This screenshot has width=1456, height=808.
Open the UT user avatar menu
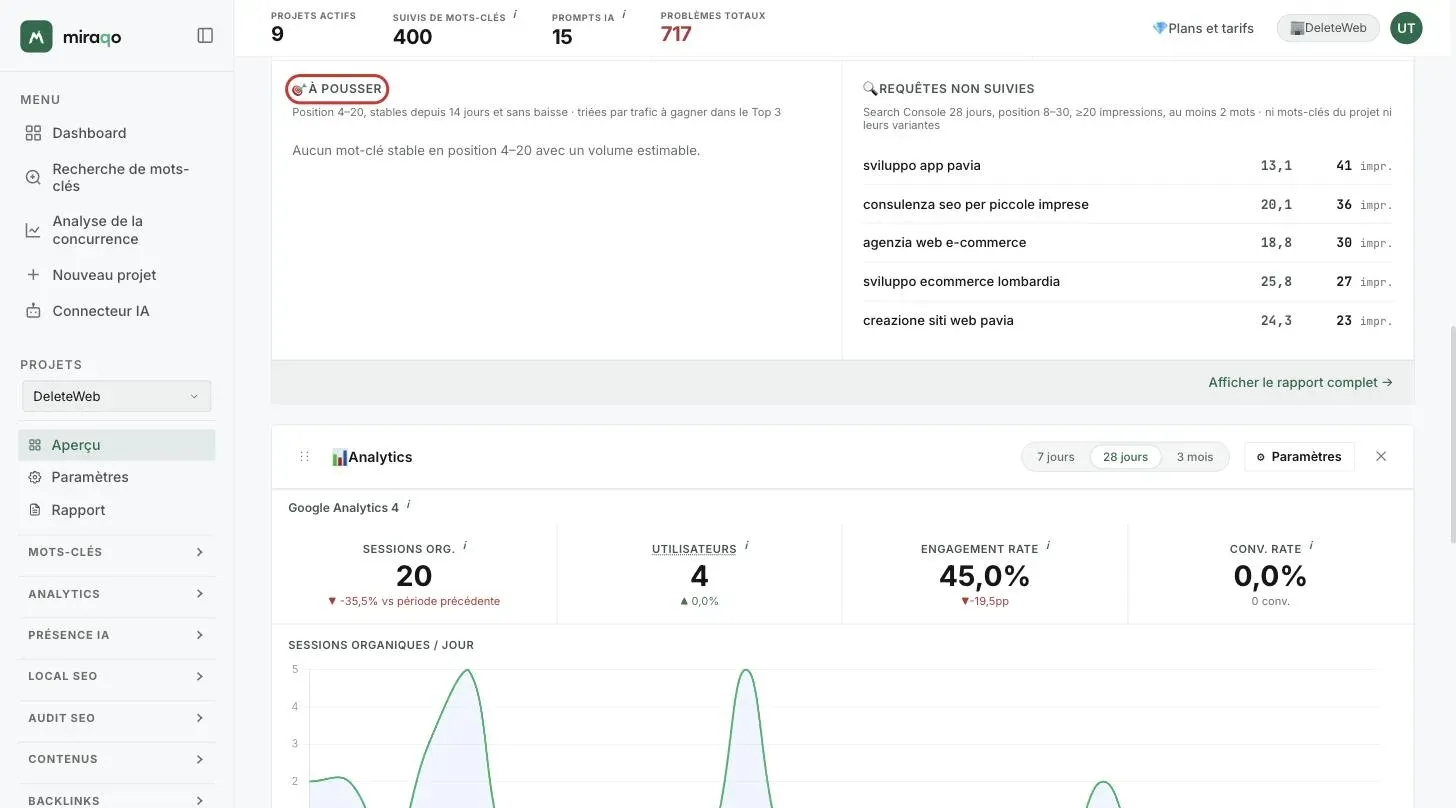[1406, 28]
